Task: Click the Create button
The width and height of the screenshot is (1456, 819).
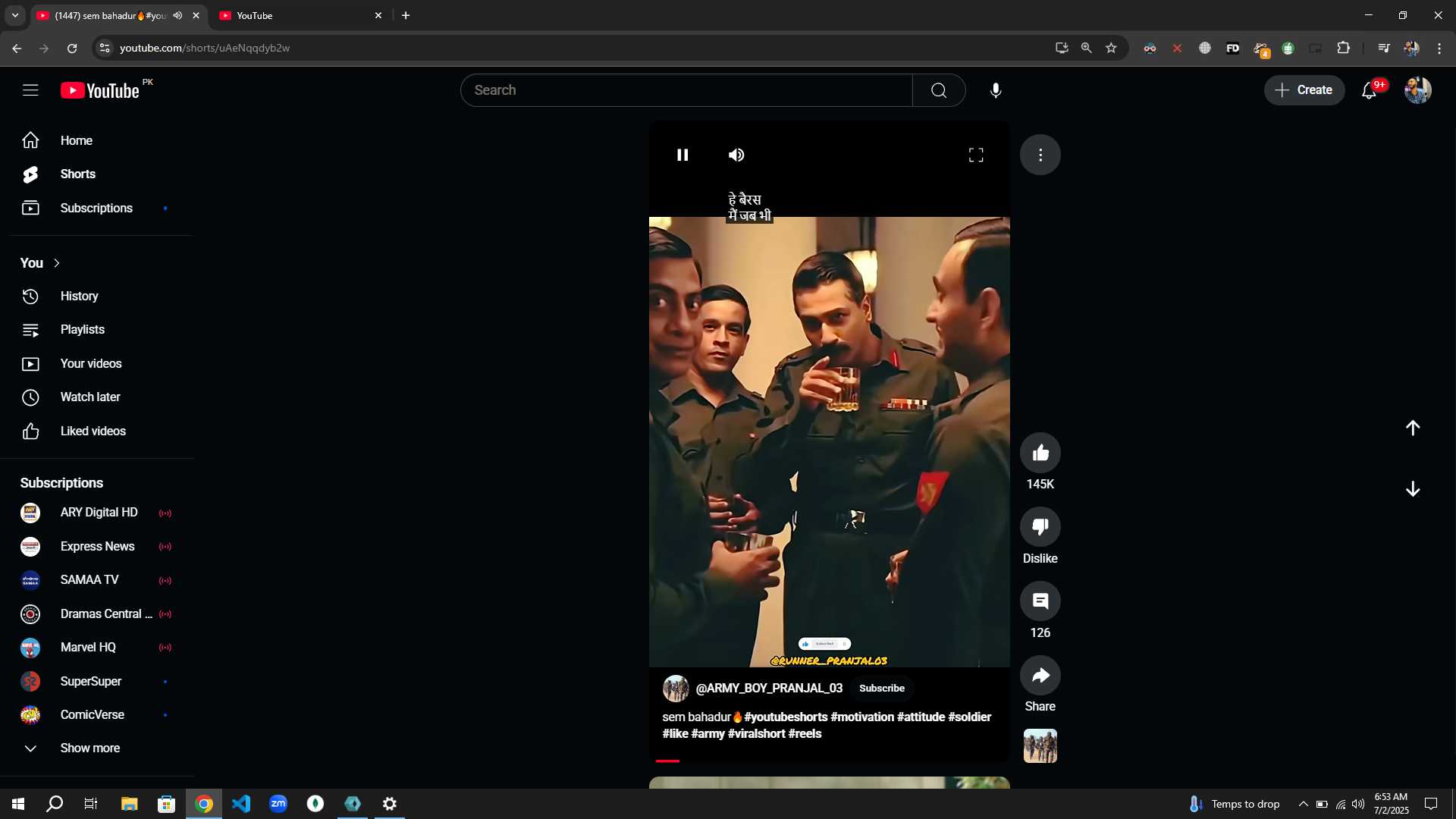Action: point(1304,90)
